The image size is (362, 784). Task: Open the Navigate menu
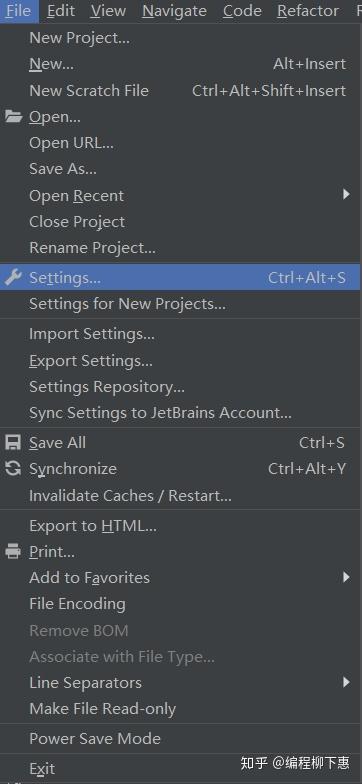pyautogui.click(x=174, y=10)
